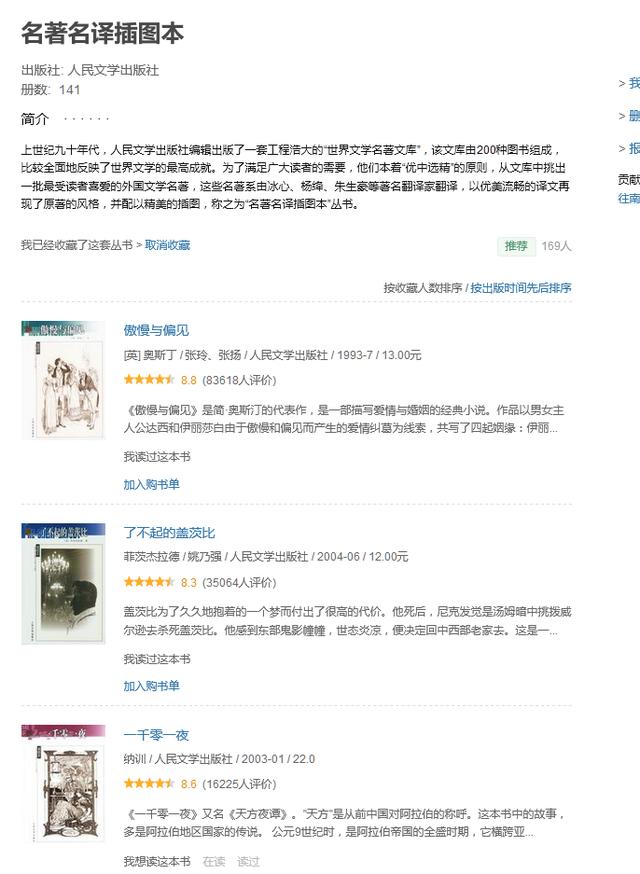Open the 35064人评价 reviews link
Image resolution: width=640 pixels, height=874 pixels.
point(239,582)
